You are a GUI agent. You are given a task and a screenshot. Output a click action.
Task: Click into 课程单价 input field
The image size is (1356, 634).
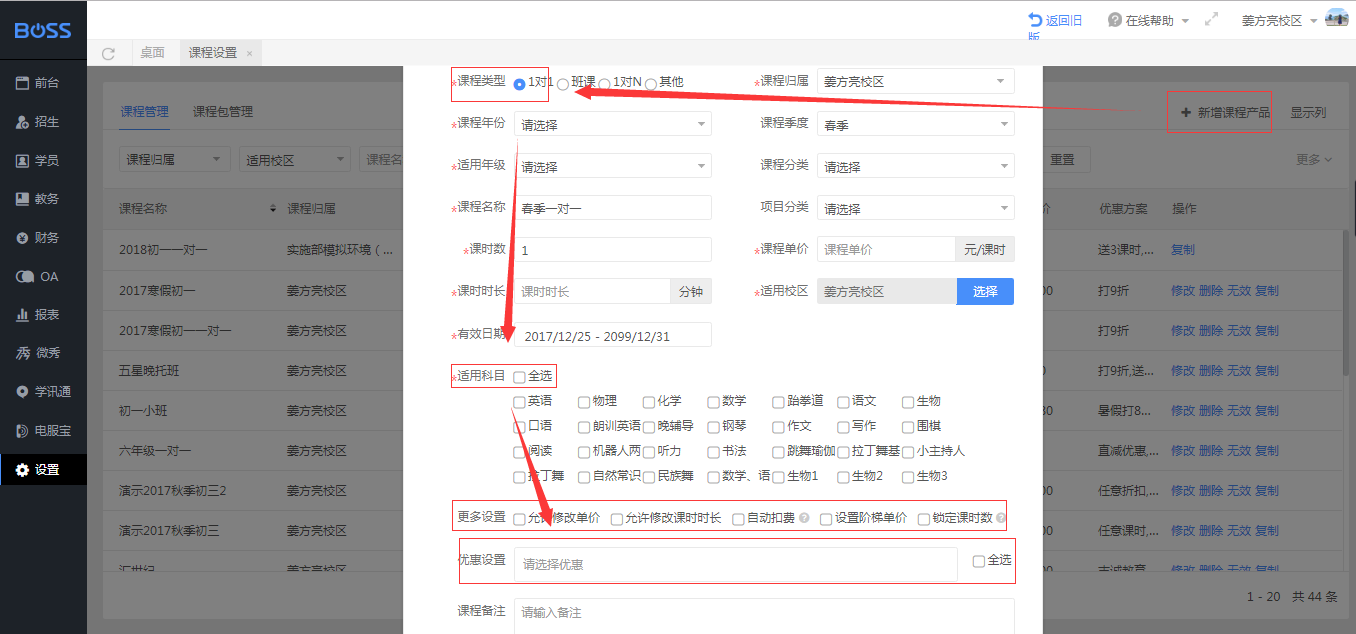[x=886, y=250]
